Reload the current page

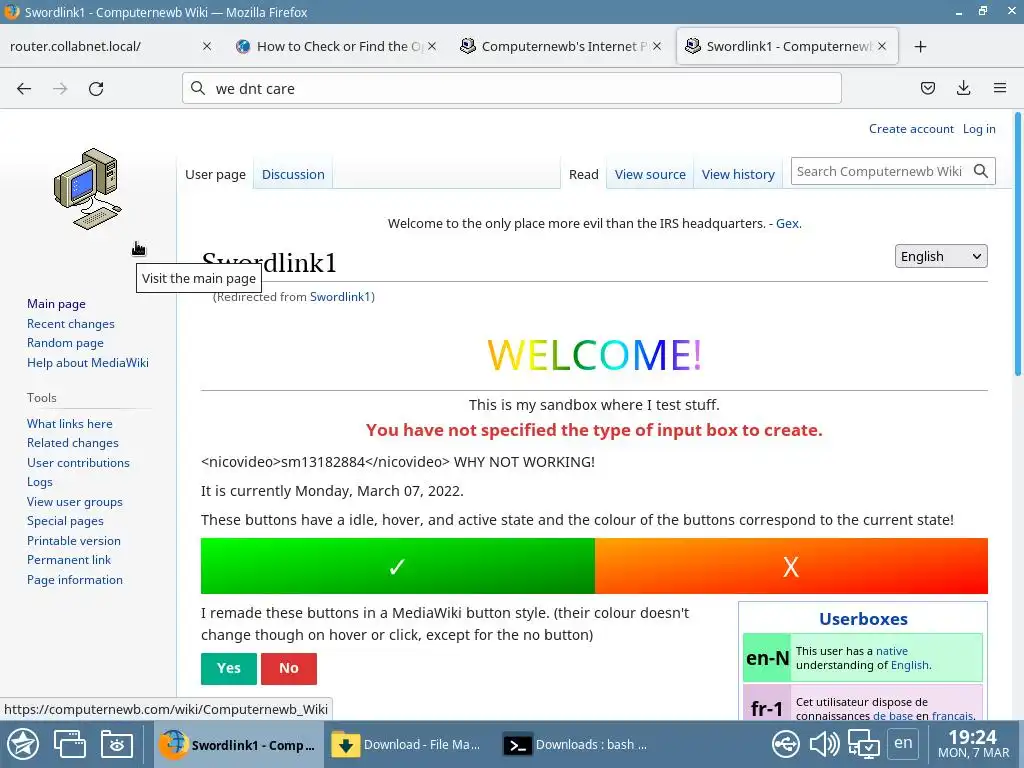[x=96, y=89]
